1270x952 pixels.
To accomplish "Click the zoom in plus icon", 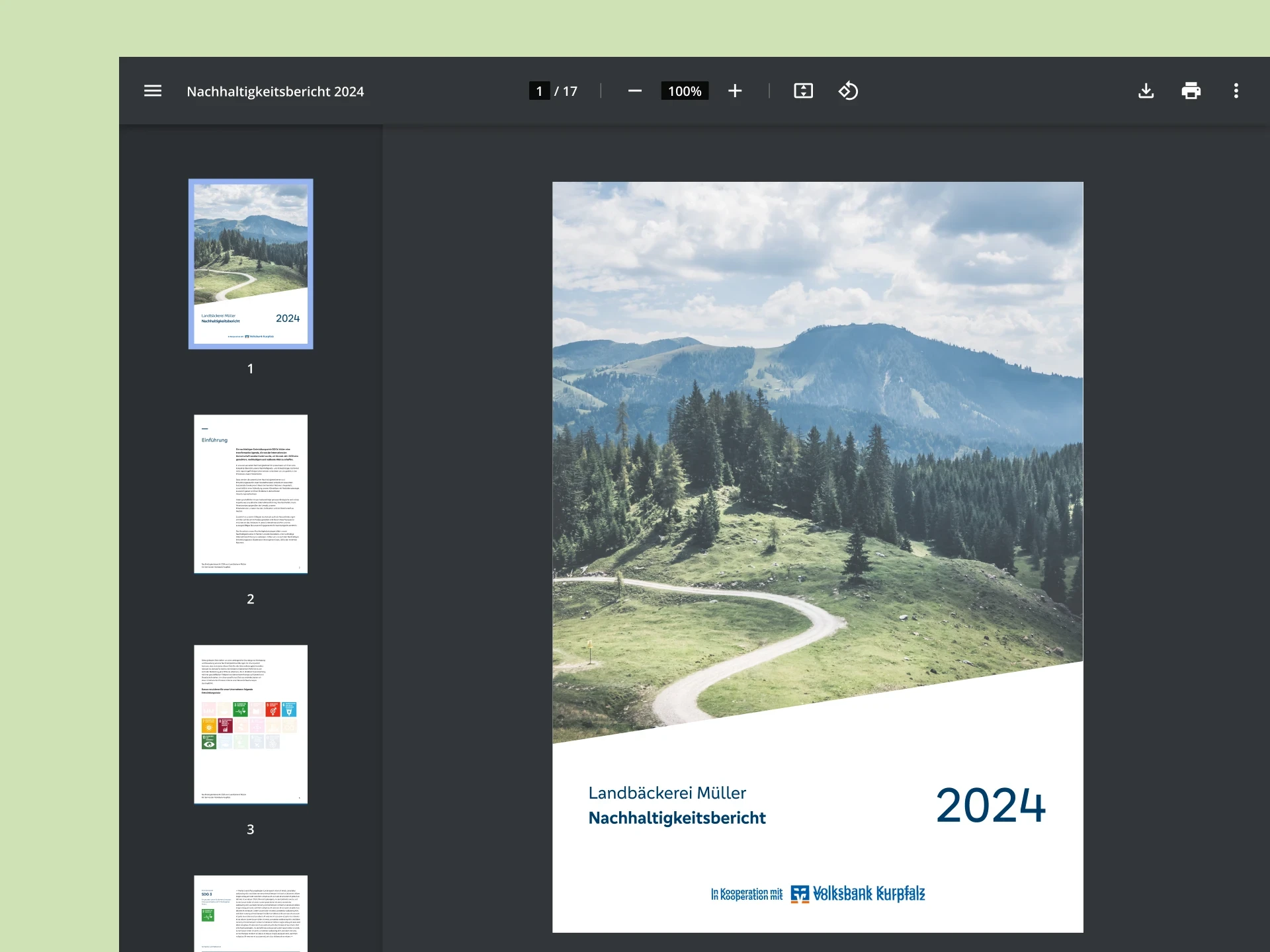I will click(x=735, y=91).
